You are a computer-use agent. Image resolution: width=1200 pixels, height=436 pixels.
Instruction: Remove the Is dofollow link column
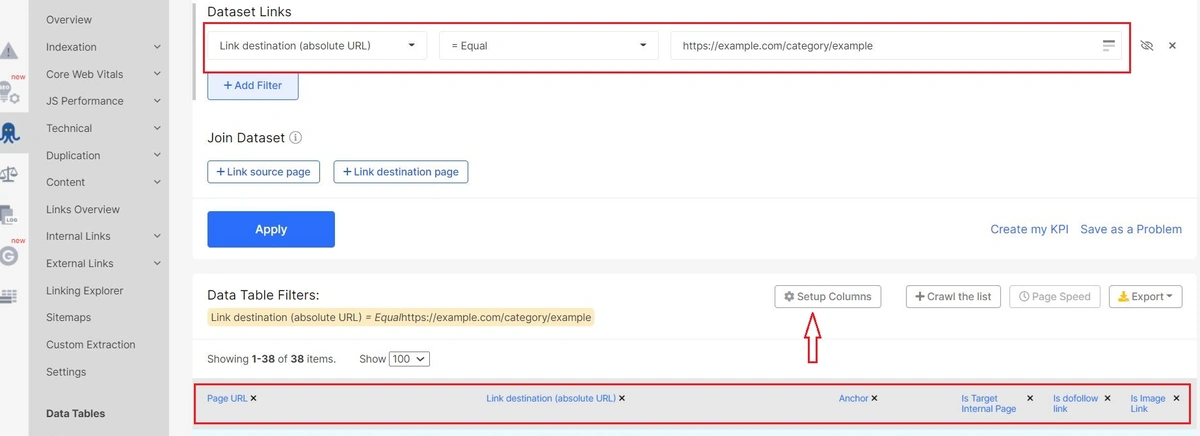(1108, 398)
